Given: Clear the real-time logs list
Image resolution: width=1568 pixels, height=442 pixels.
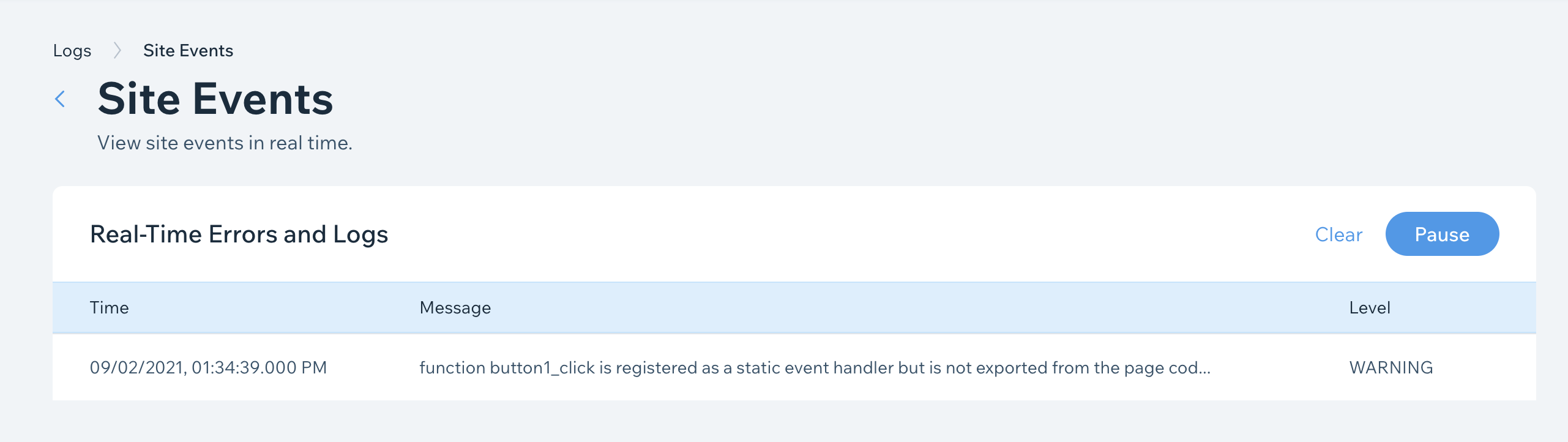Looking at the screenshot, I should [1338, 234].
